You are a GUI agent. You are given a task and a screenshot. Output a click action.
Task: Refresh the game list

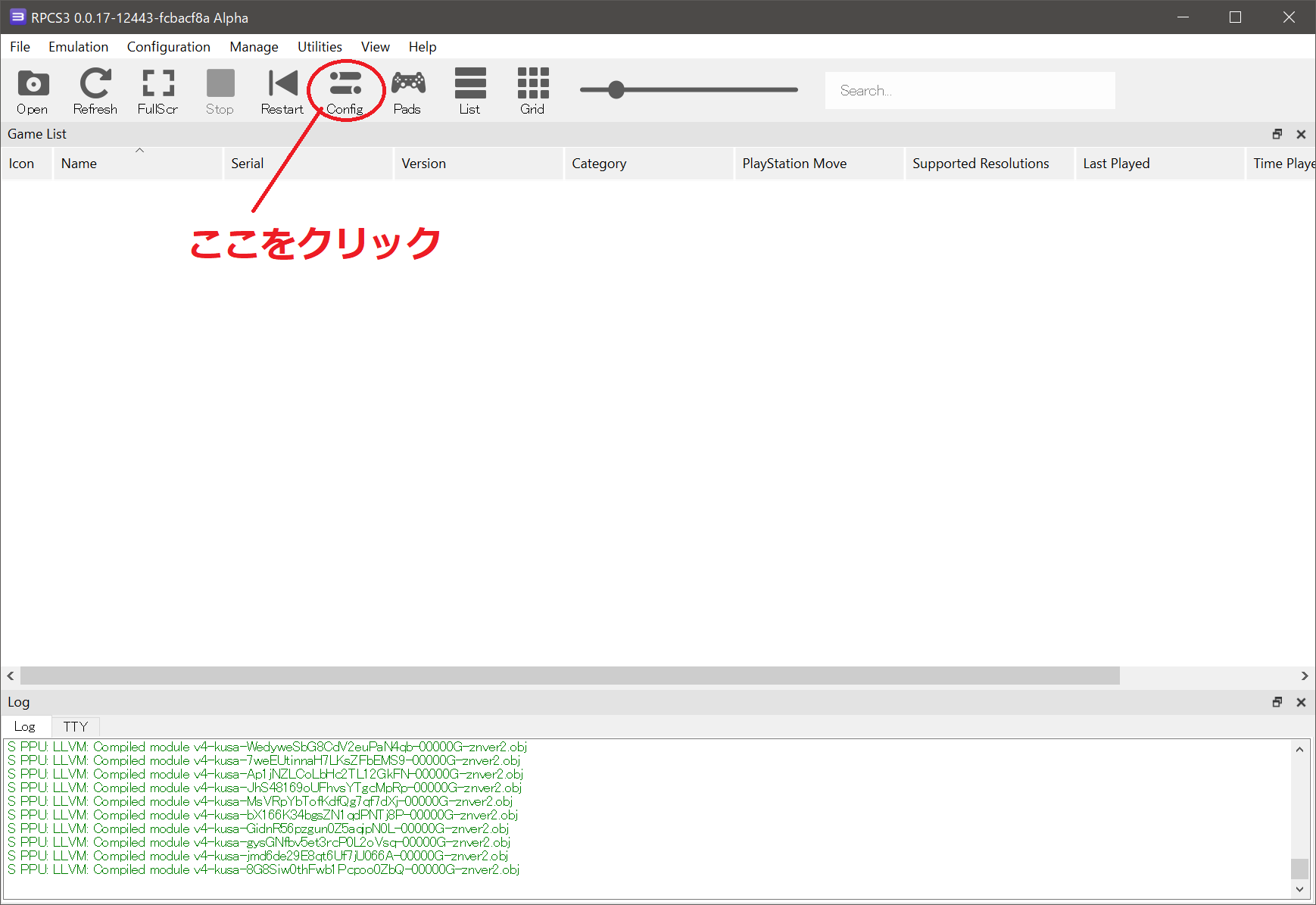tap(95, 91)
